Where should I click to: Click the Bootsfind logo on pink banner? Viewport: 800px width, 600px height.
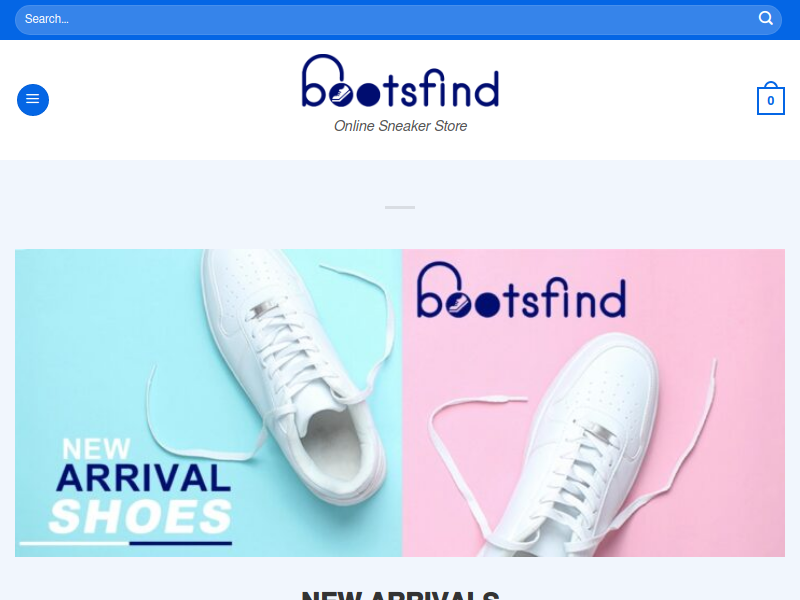click(521, 290)
